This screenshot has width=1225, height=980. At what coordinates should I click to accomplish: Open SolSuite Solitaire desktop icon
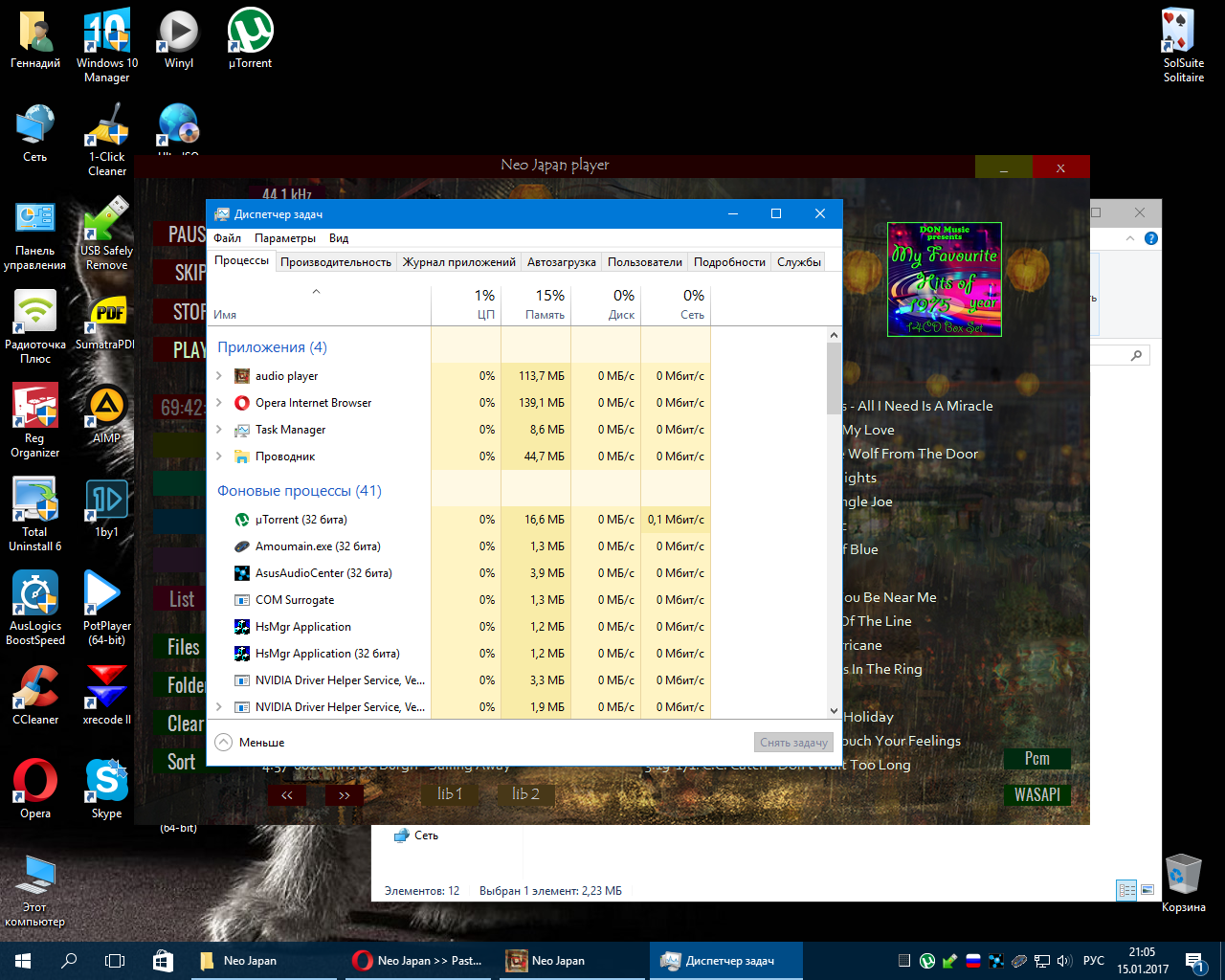click(1184, 46)
